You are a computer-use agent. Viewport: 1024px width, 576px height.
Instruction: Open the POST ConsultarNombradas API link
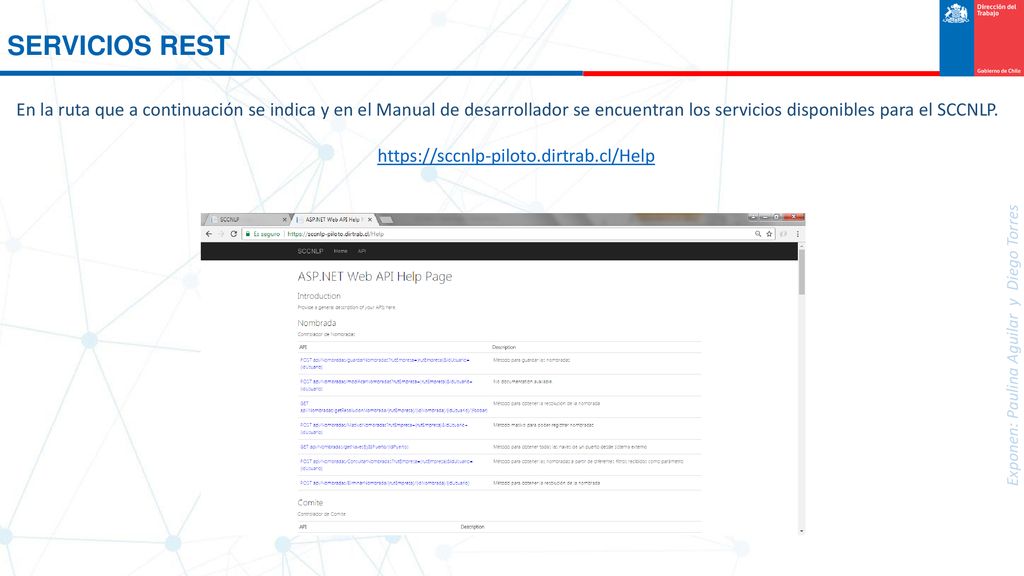point(386,464)
